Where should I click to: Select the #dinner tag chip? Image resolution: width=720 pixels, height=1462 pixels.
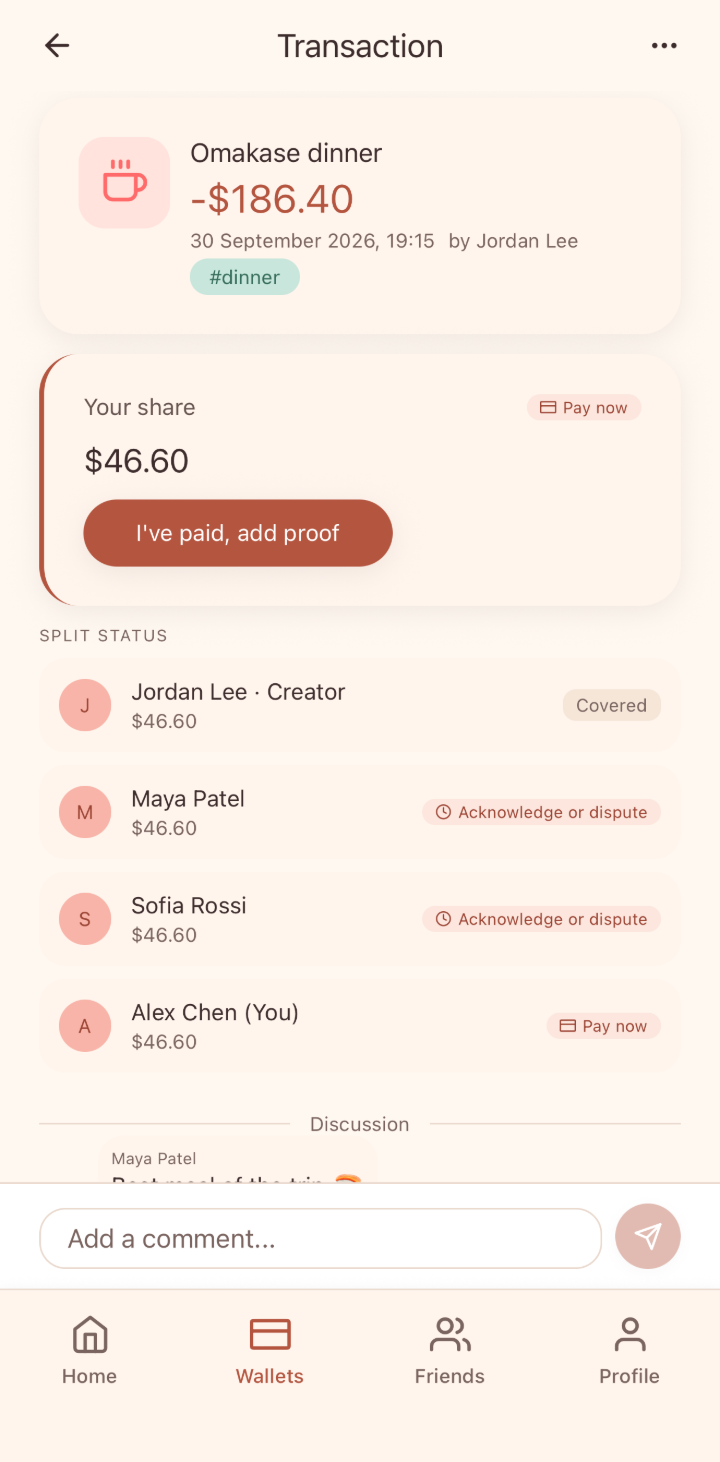click(245, 277)
